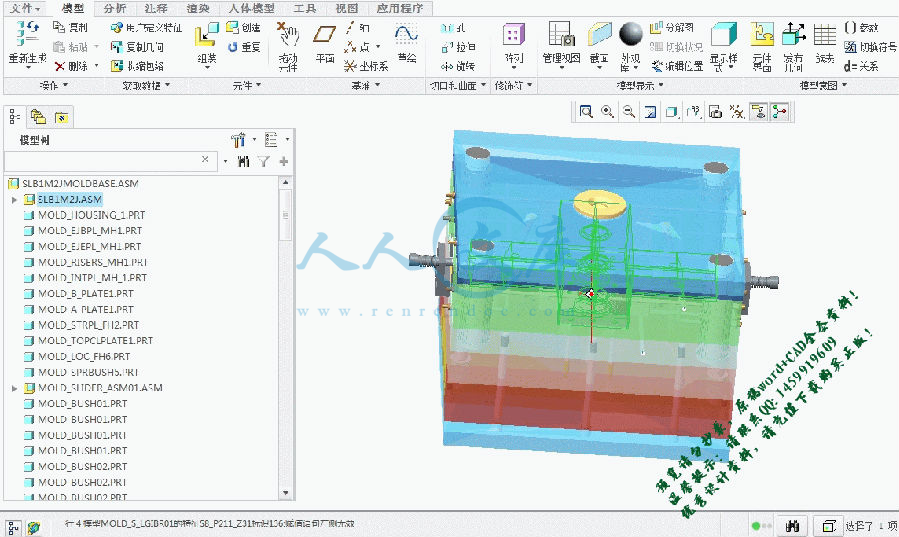Select MOLD_A_PLATE1.PRT in the model tree

click(x=85, y=309)
